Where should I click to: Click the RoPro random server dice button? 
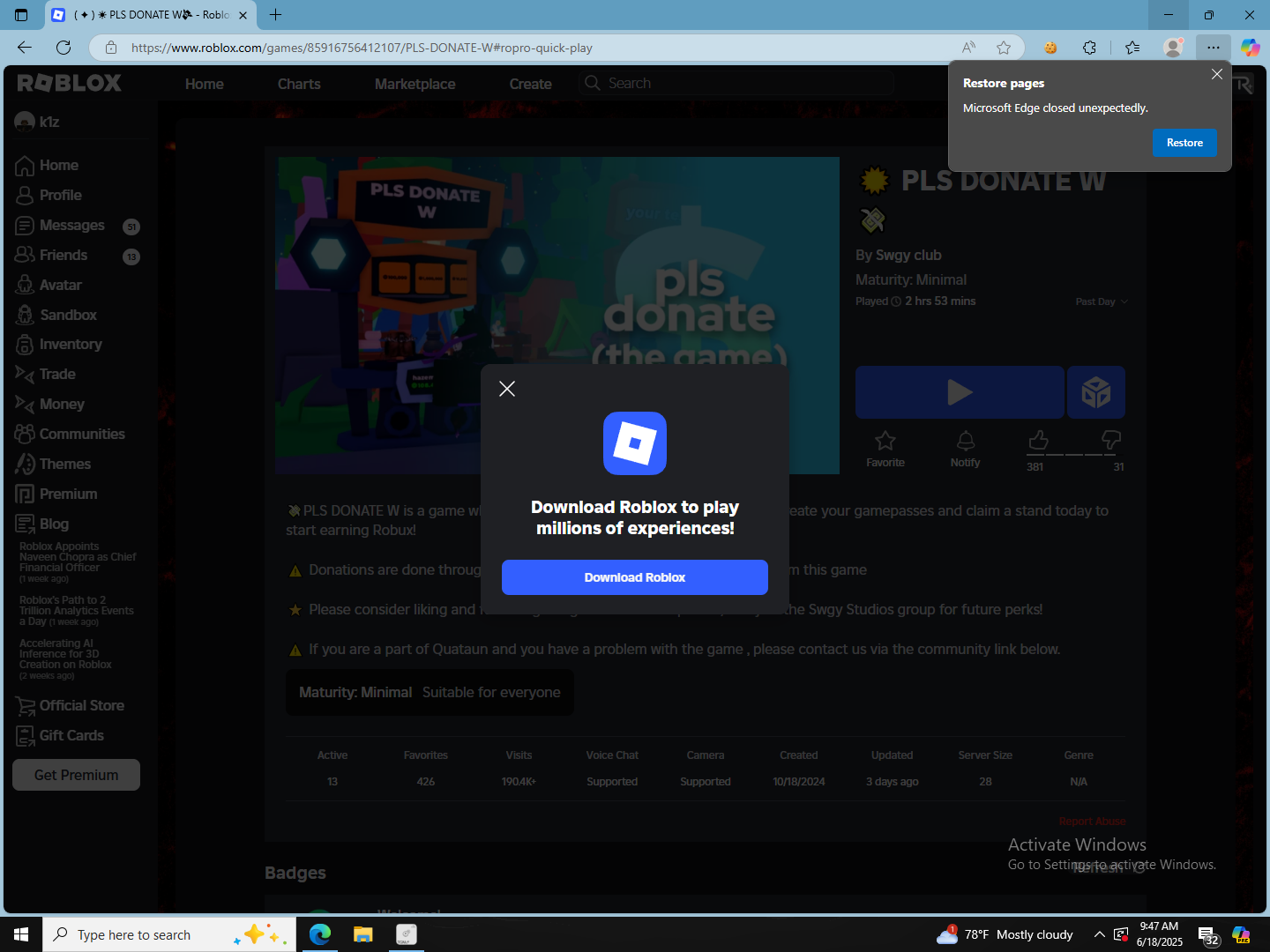[1096, 392]
